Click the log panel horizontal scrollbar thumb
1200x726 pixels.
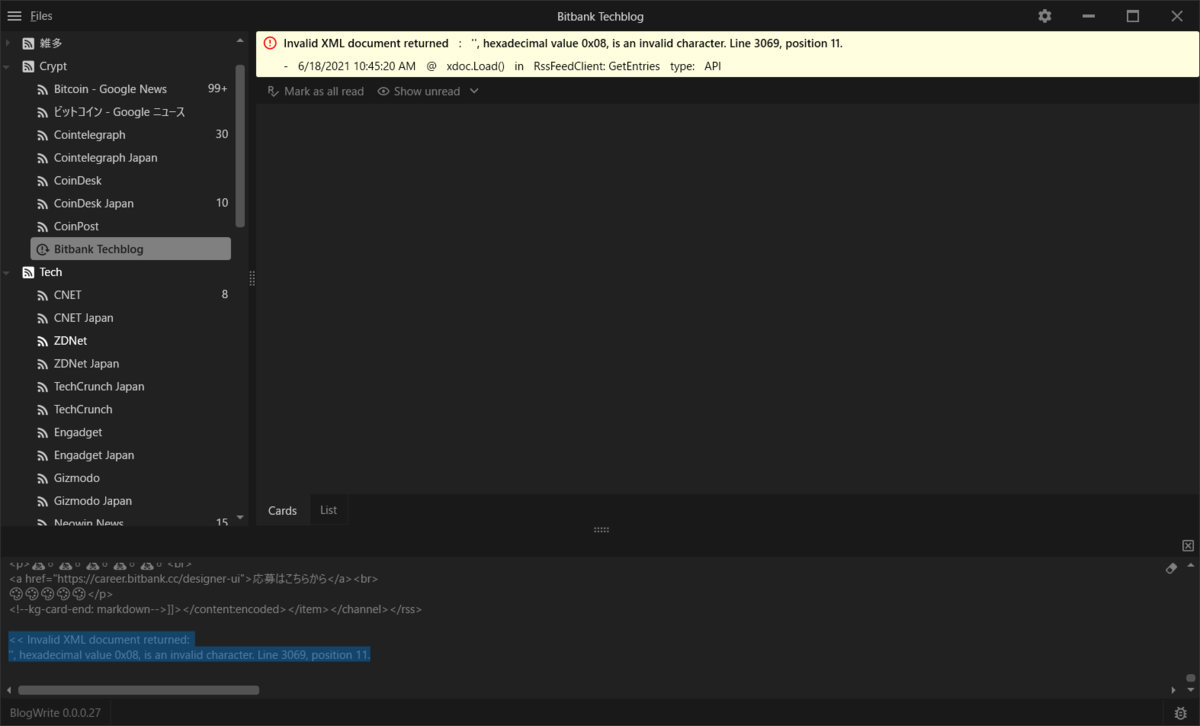pyautogui.click(x=138, y=690)
